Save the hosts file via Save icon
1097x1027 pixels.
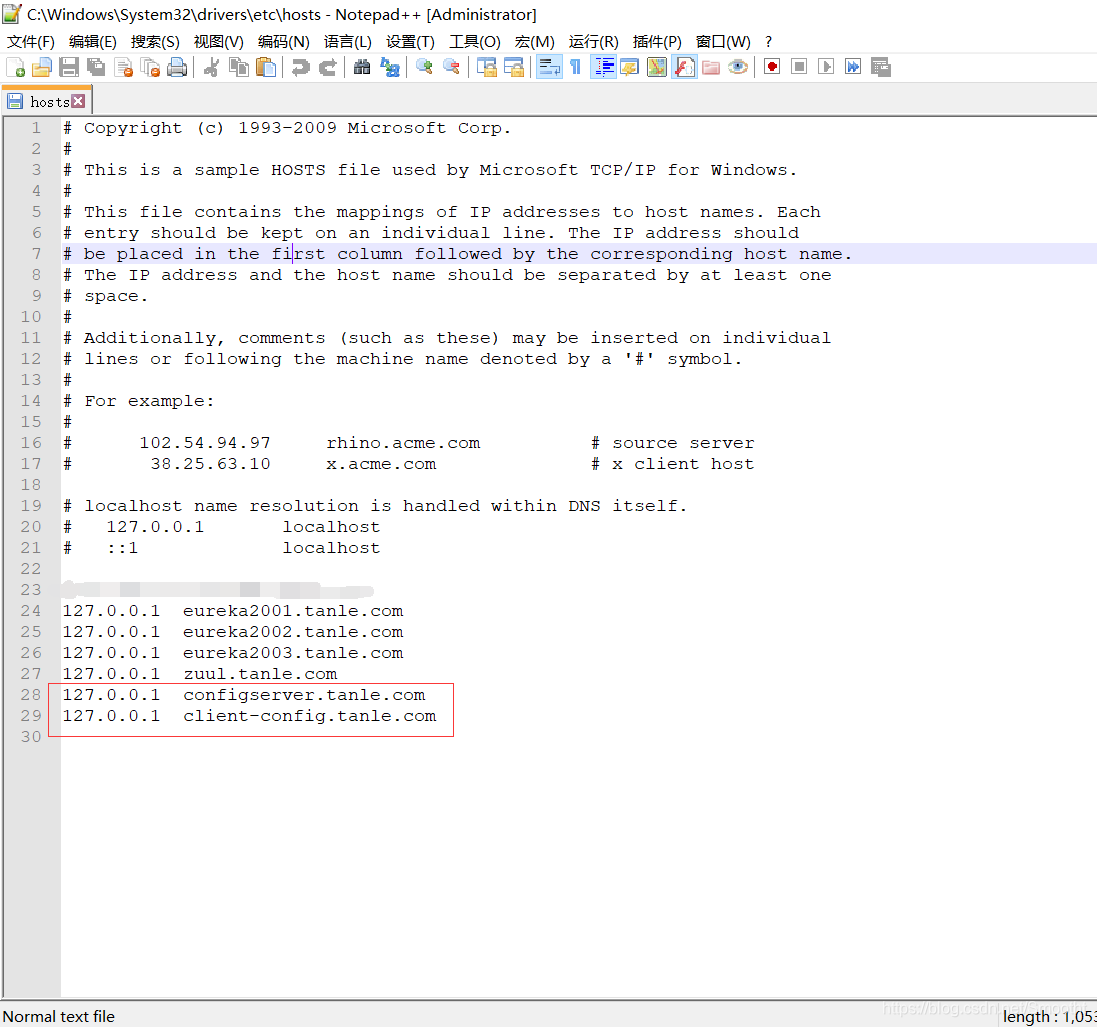pyautogui.click(x=69, y=67)
